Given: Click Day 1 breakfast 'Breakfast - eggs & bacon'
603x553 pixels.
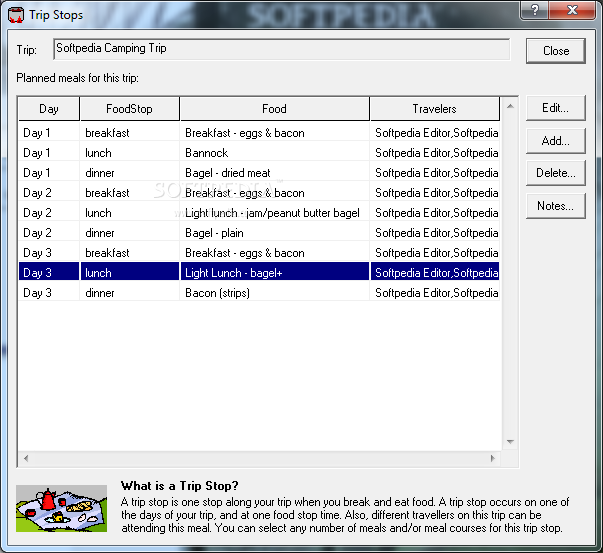Looking at the screenshot, I should (275, 133).
